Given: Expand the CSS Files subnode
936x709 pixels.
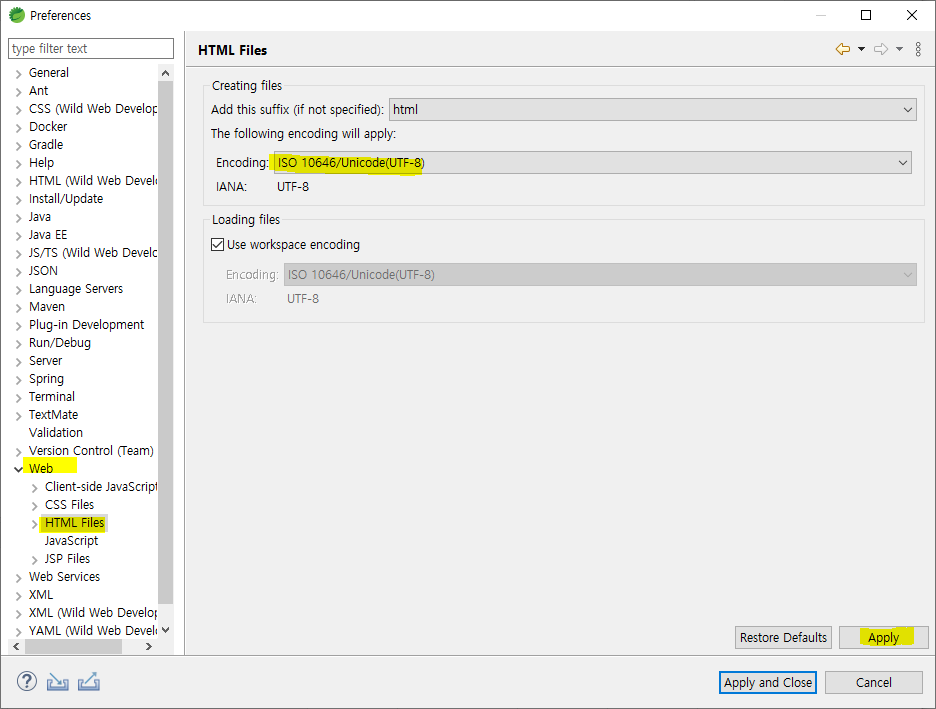Looking at the screenshot, I should (34, 506).
